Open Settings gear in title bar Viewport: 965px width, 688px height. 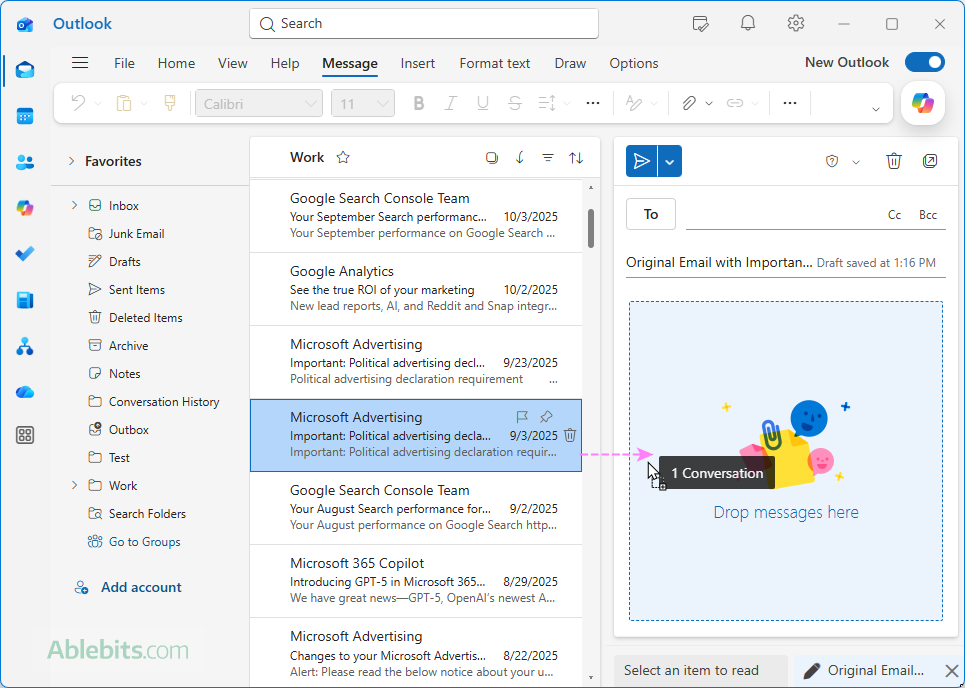[796, 24]
